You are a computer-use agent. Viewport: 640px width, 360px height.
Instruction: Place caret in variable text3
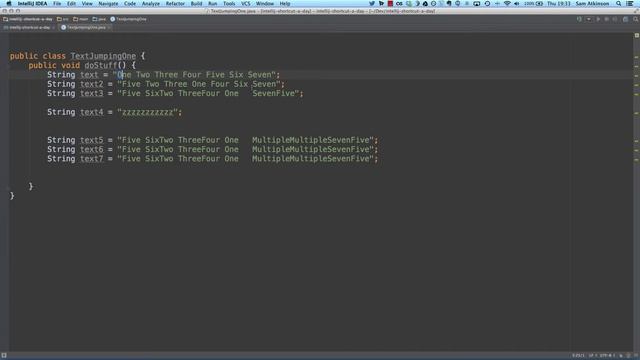(91, 93)
